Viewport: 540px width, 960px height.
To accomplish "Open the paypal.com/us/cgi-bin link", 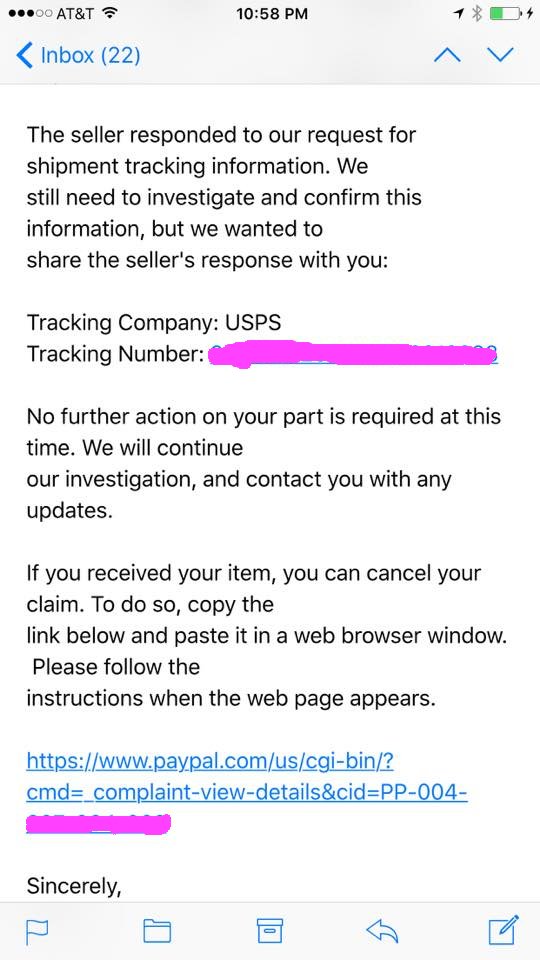I will point(210,762).
